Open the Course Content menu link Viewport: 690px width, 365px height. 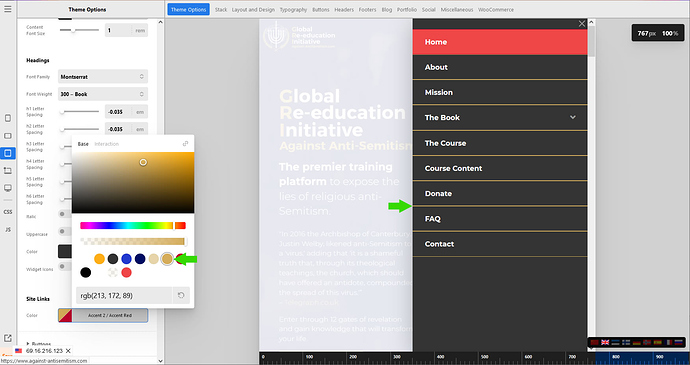pyautogui.click(x=500, y=168)
